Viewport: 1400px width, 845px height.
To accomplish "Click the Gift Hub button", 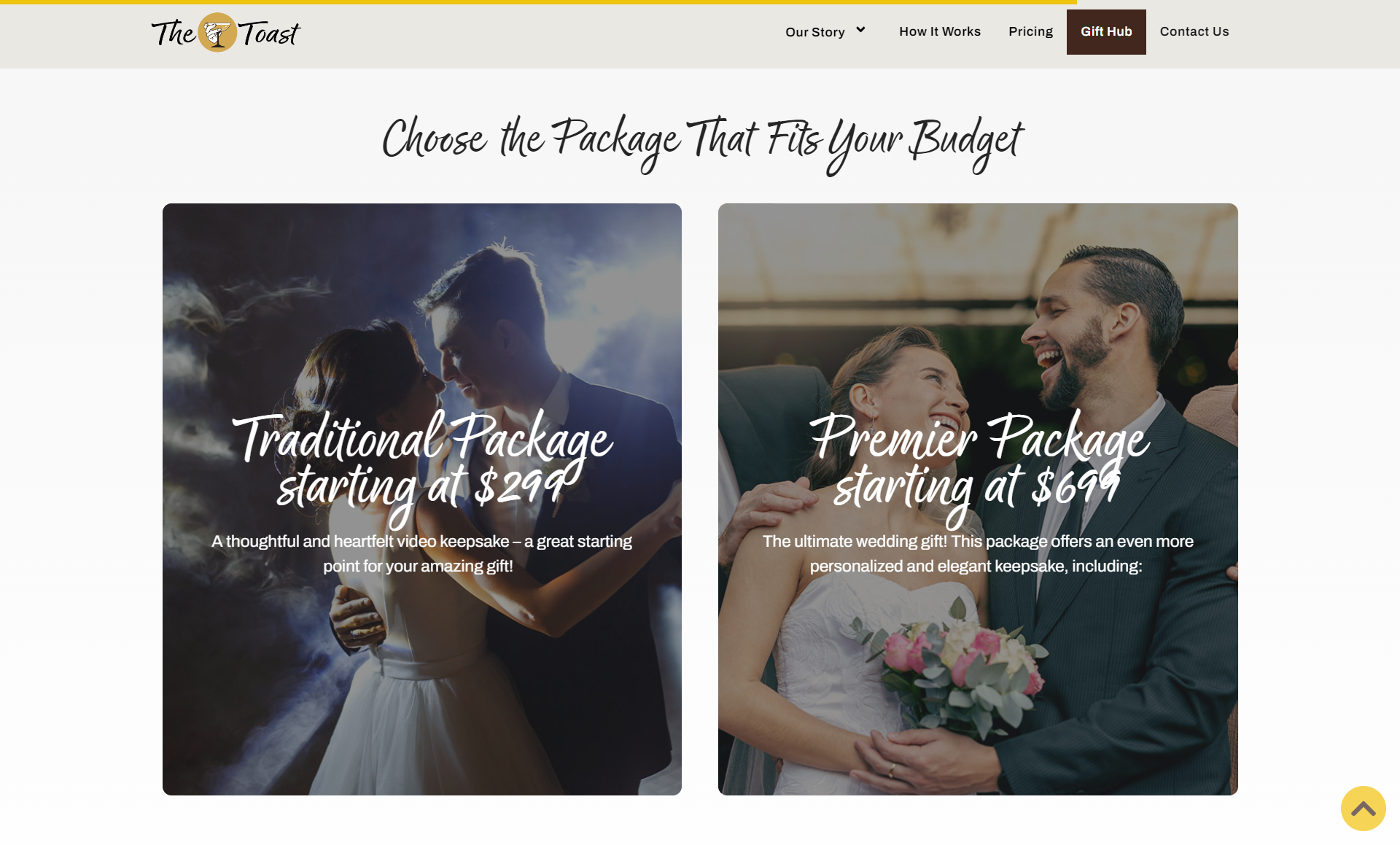I will point(1106,32).
